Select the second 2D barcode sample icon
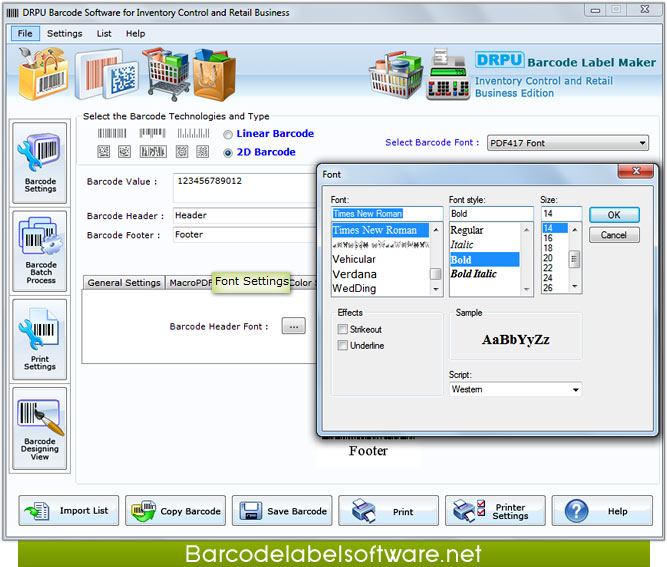The image size is (667, 567). [x=124, y=151]
